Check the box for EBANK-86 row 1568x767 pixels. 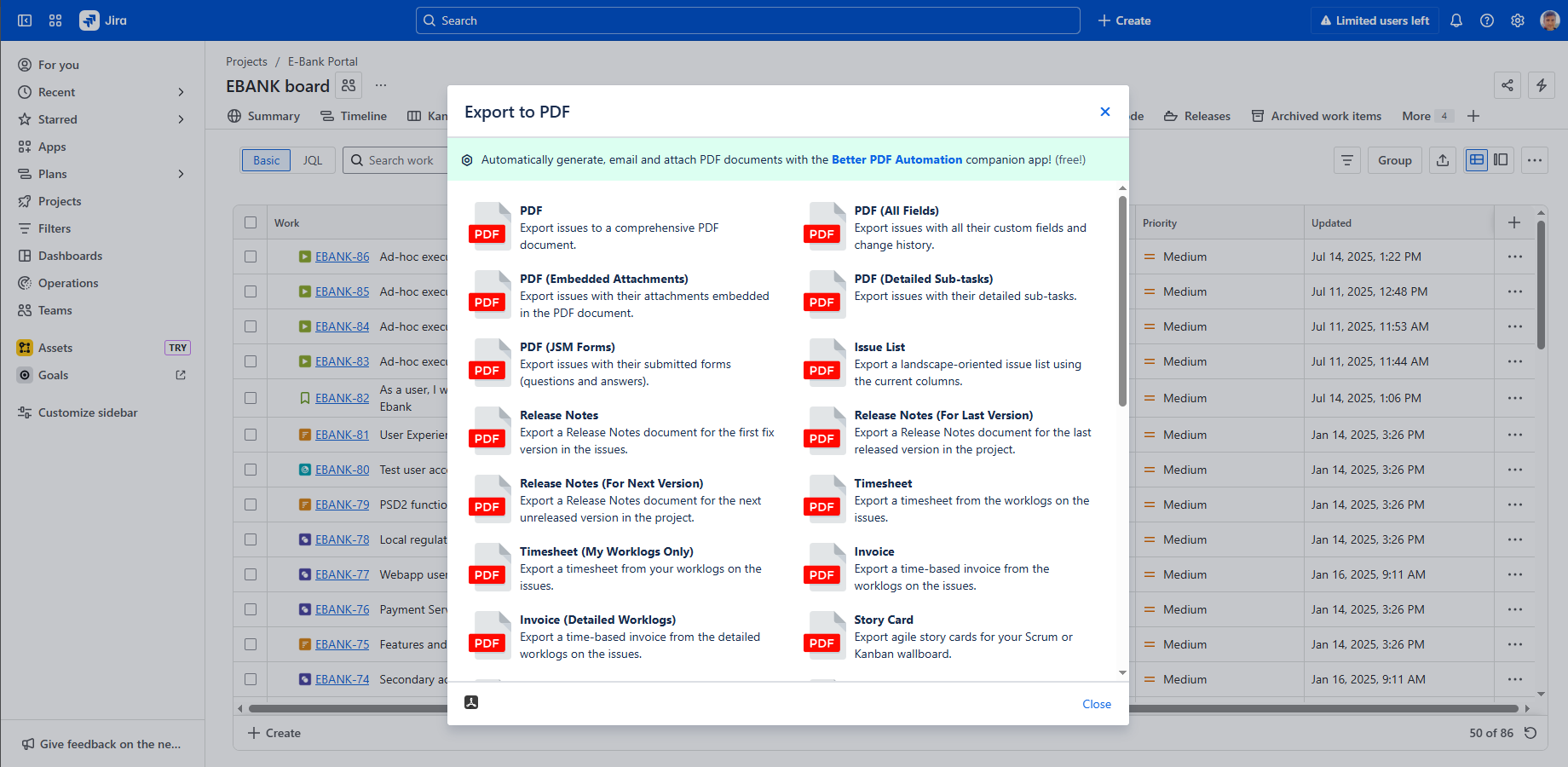click(x=251, y=257)
